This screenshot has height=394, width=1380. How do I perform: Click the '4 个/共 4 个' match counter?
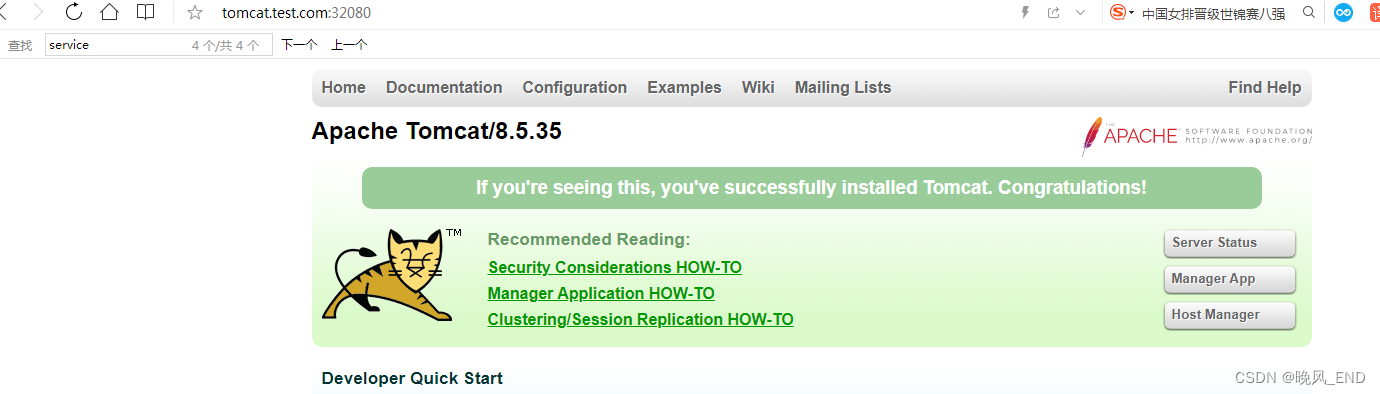[x=226, y=45]
